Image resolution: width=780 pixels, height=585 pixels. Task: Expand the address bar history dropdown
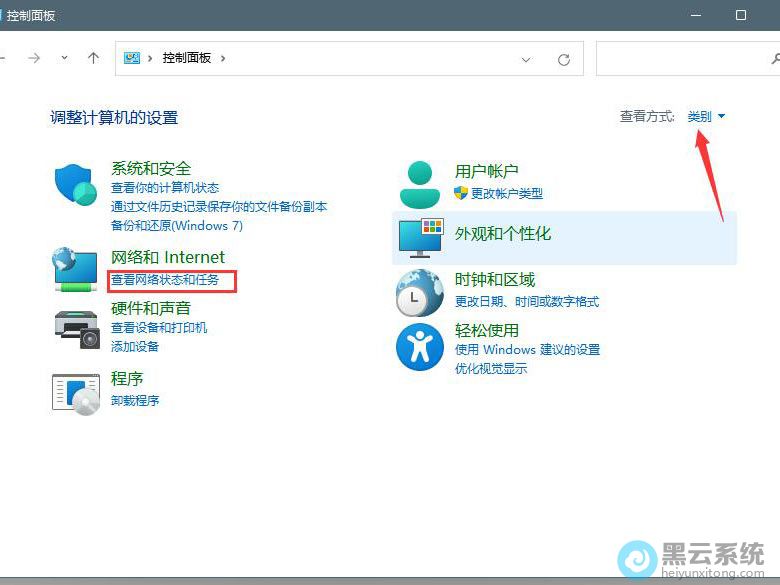527,59
